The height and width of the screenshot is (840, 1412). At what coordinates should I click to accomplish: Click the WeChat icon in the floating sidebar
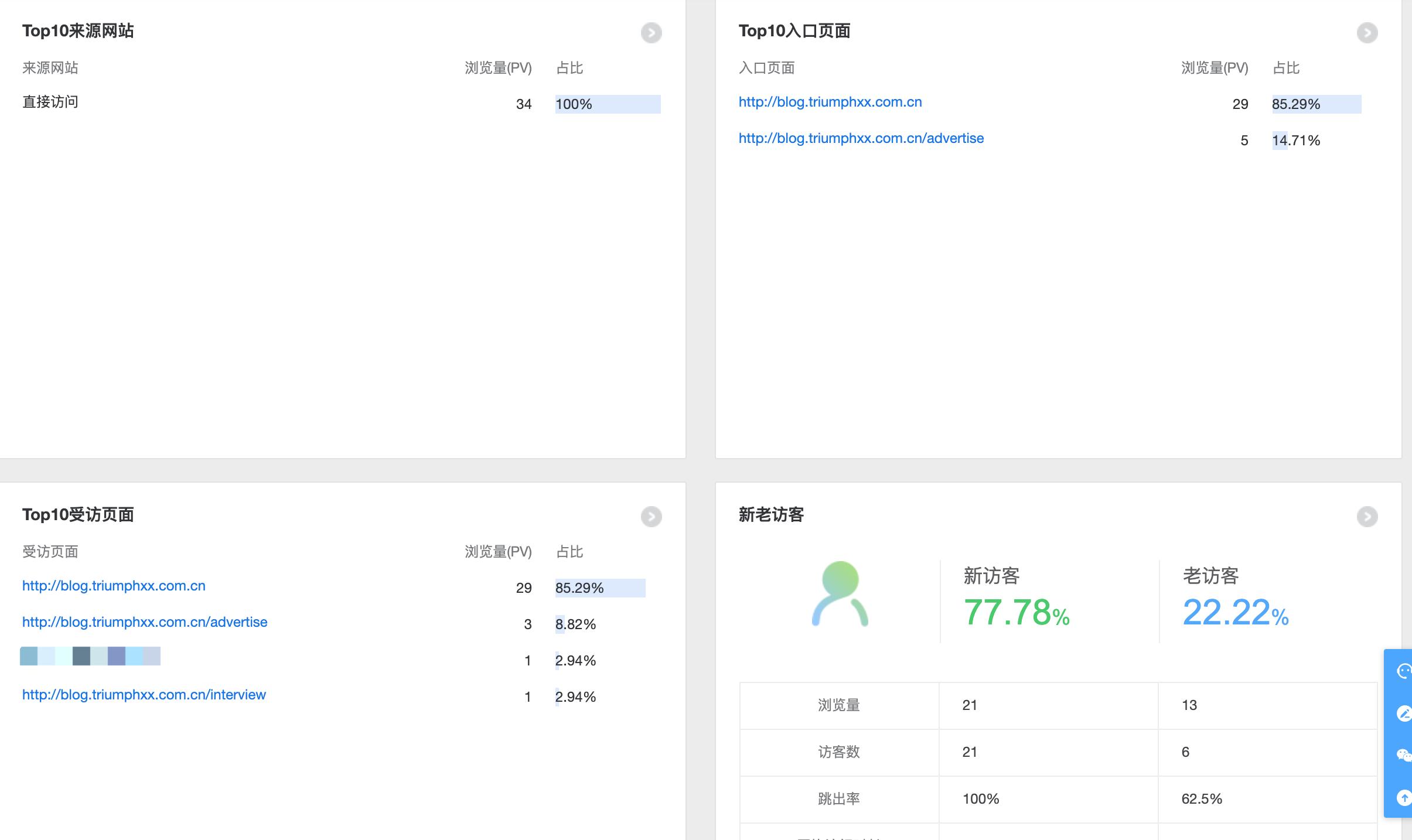(x=1406, y=756)
